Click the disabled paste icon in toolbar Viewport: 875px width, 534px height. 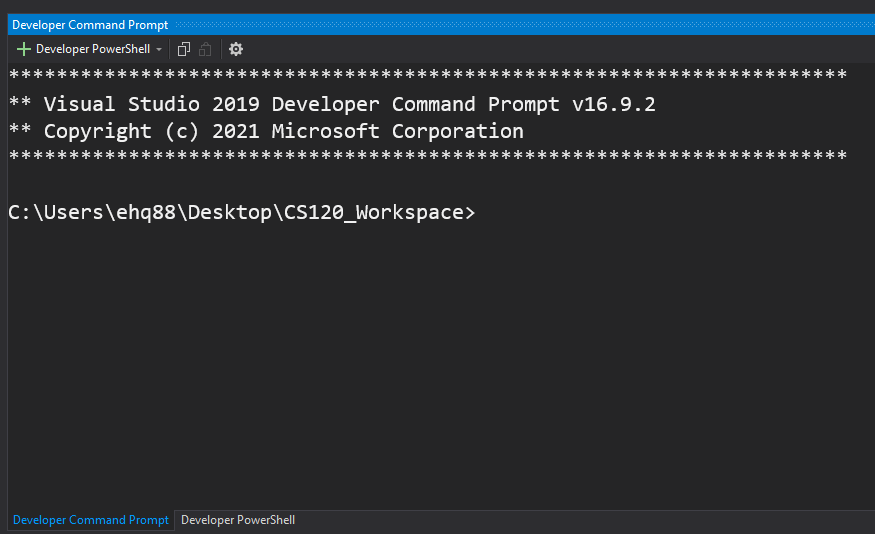(205, 49)
